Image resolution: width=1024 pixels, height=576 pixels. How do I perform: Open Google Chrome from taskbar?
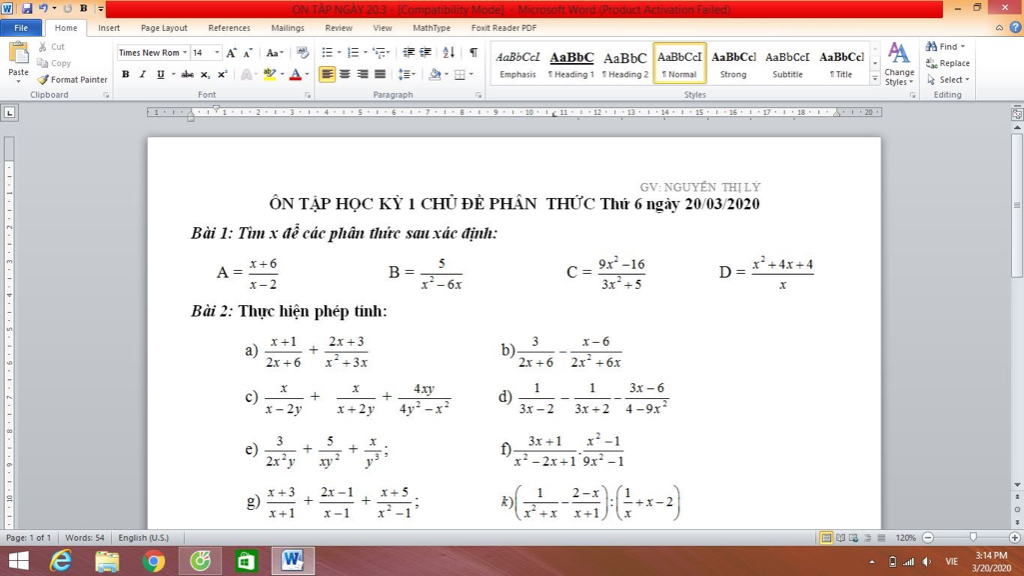pos(153,561)
